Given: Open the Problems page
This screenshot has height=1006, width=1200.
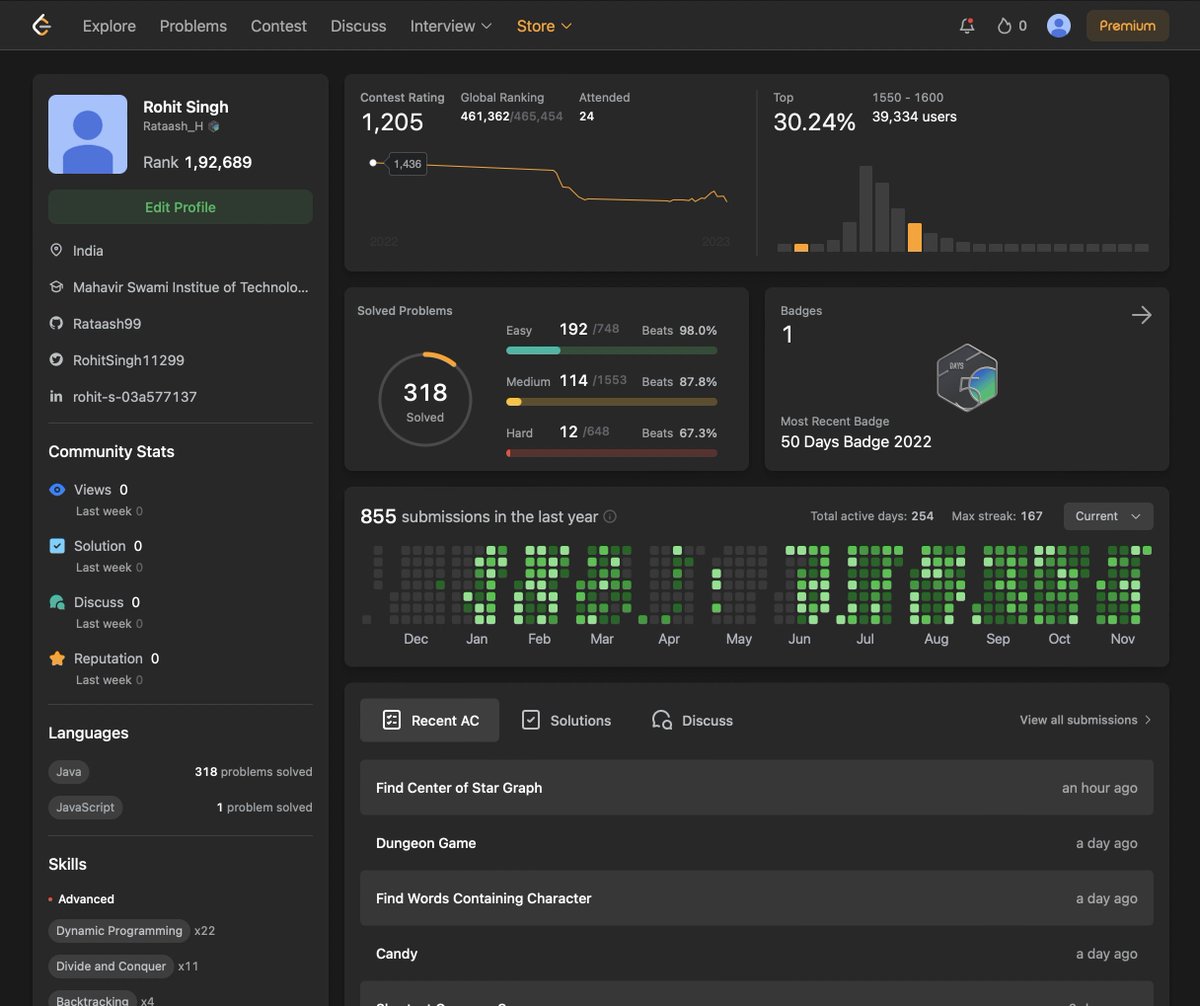Looking at the screenshot, I should tap(193, 26).
